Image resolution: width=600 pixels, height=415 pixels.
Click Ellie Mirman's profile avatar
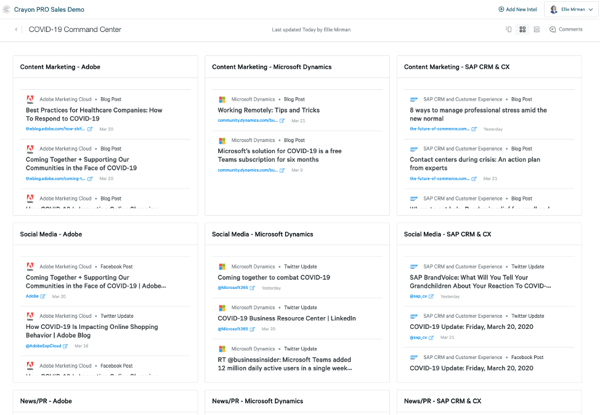554,9
